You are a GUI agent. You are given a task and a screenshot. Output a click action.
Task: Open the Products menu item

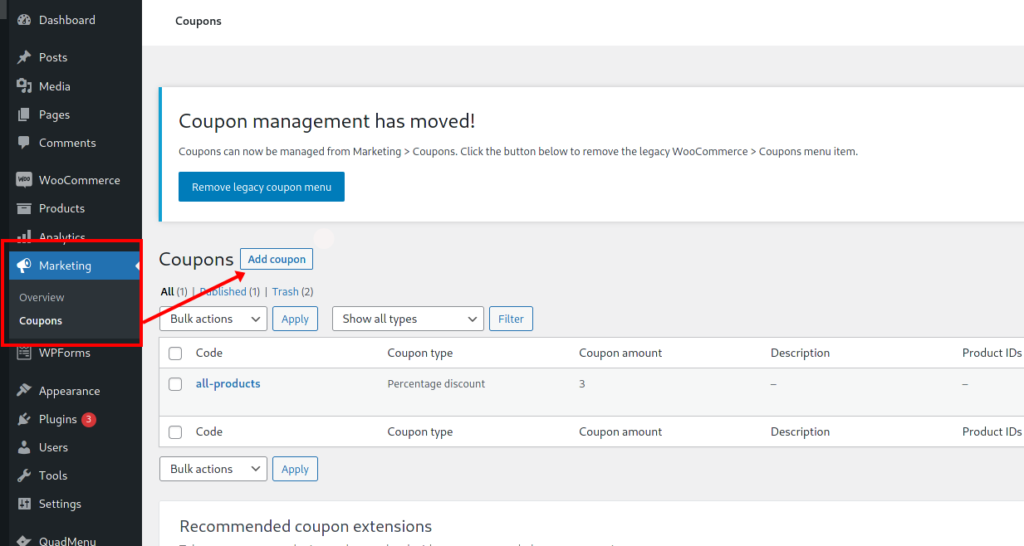(x=61, y=208)
